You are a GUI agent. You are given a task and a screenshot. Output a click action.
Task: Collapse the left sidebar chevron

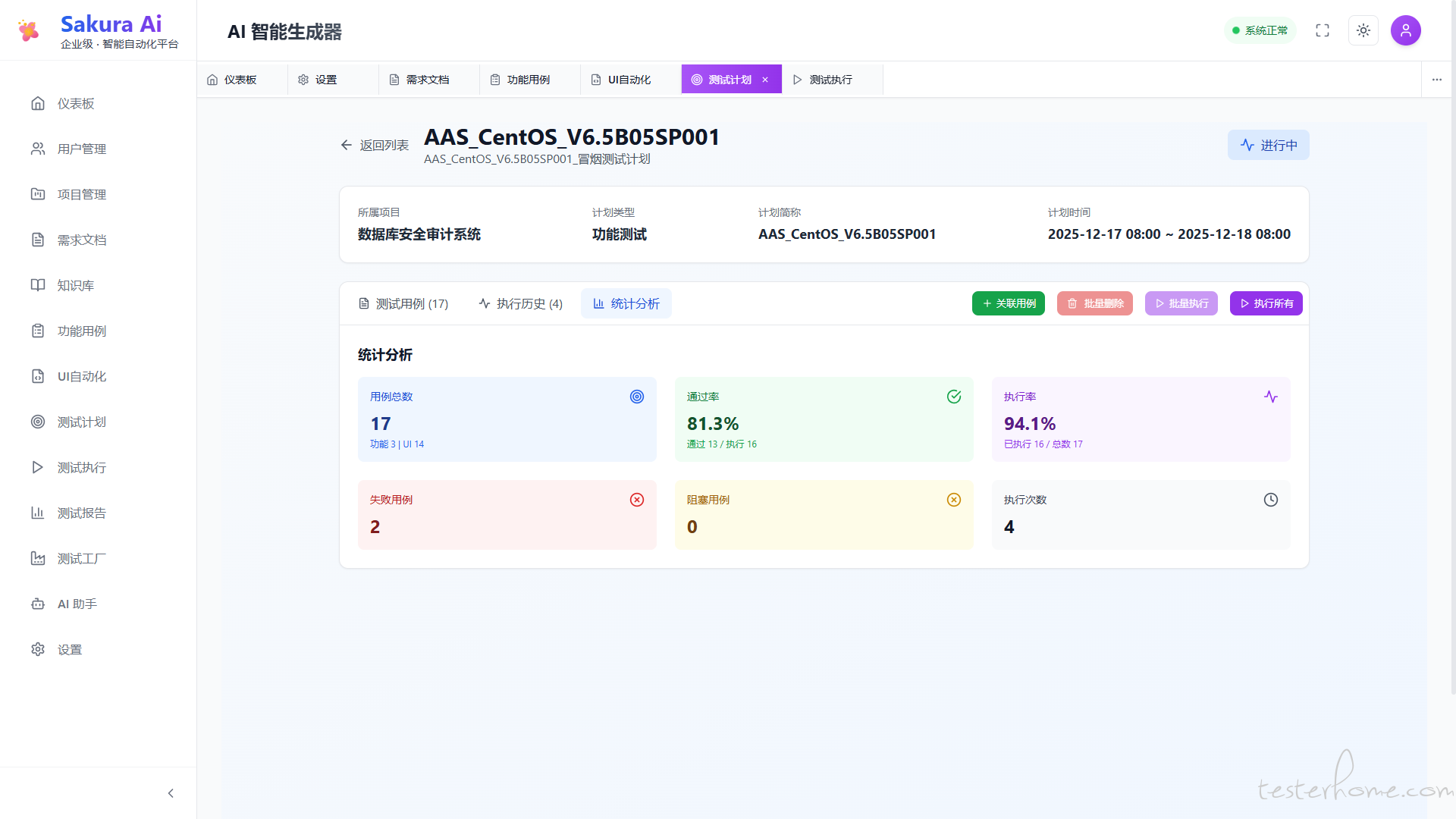pyautogui.click(x=171, y=793)
